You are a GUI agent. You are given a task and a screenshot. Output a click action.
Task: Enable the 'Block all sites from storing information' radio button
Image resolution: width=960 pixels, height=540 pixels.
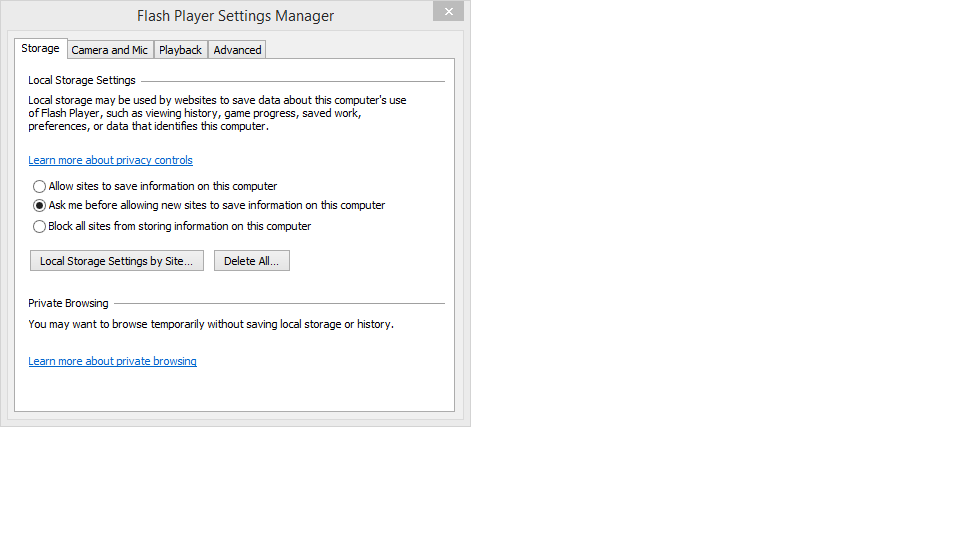39,227
